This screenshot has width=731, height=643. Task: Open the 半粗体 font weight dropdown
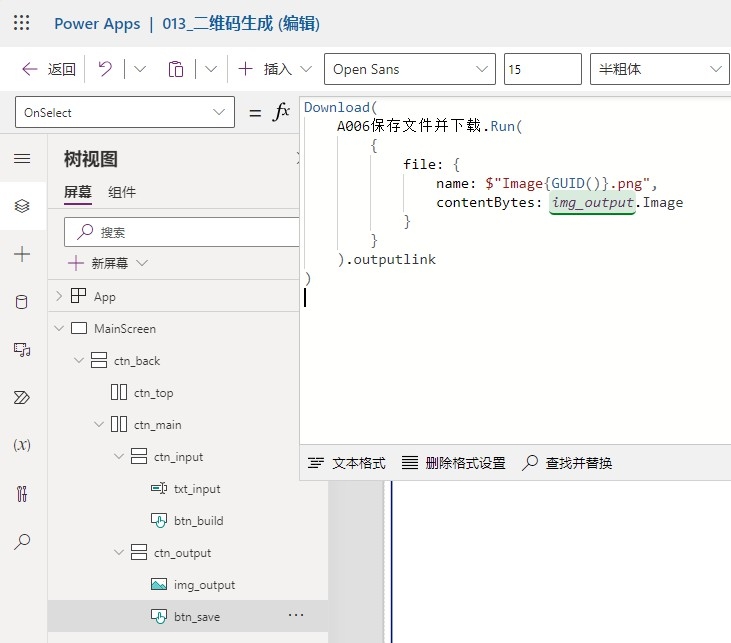[660, 69]
